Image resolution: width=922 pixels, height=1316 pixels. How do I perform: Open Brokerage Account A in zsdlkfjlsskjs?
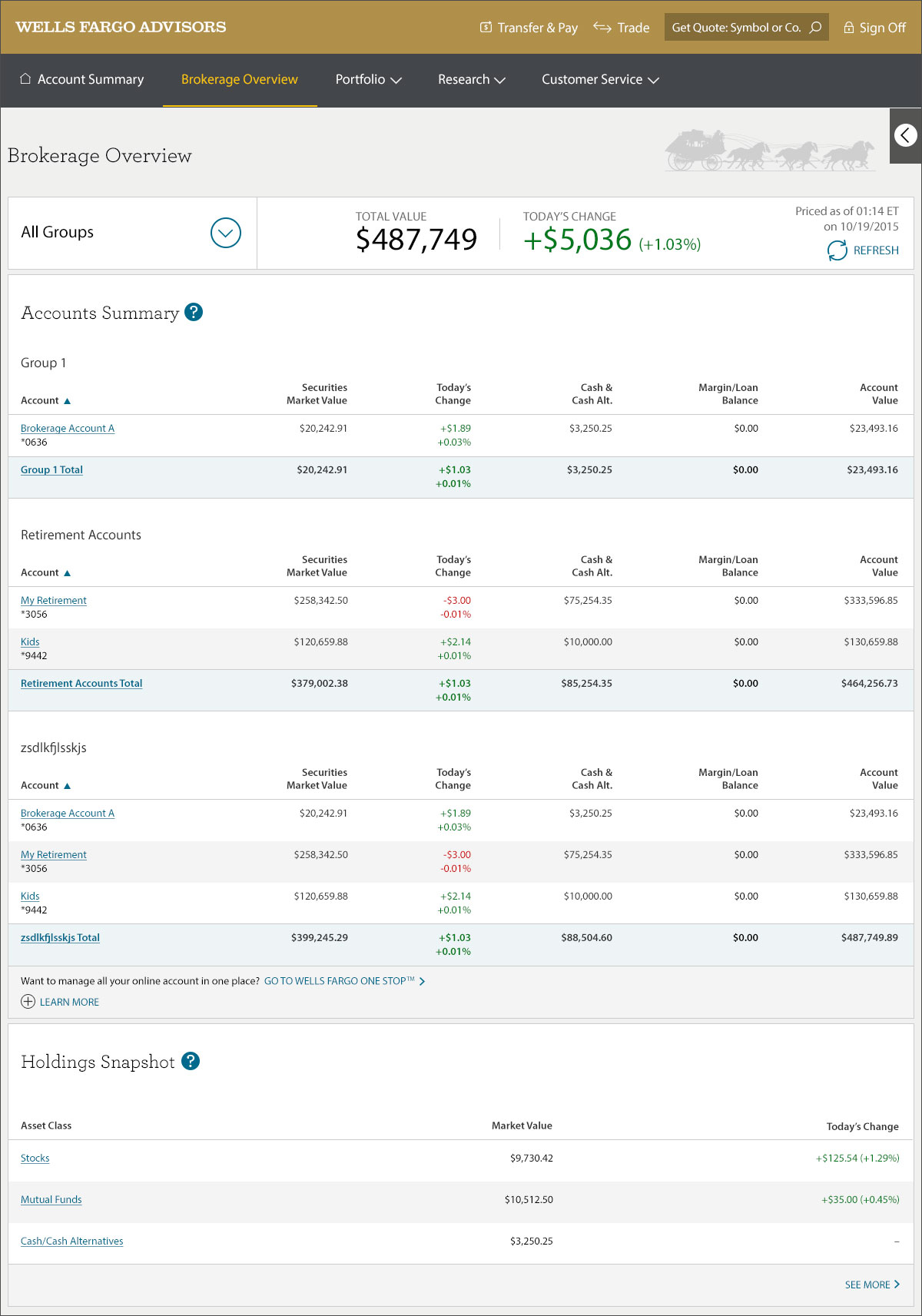click(68, 814)
